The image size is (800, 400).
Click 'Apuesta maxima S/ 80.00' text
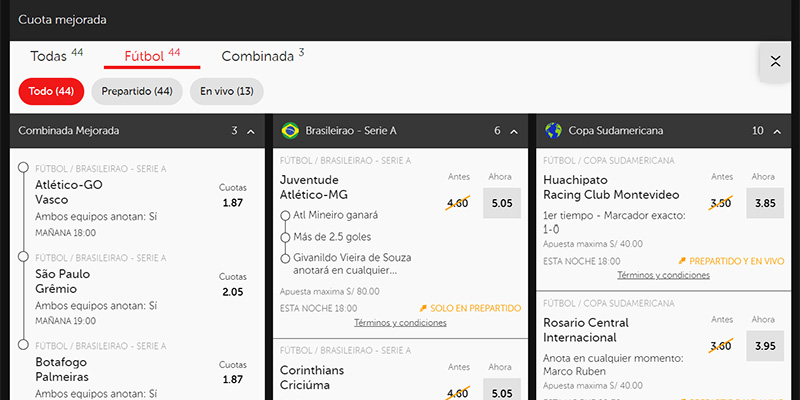[330, 292]
